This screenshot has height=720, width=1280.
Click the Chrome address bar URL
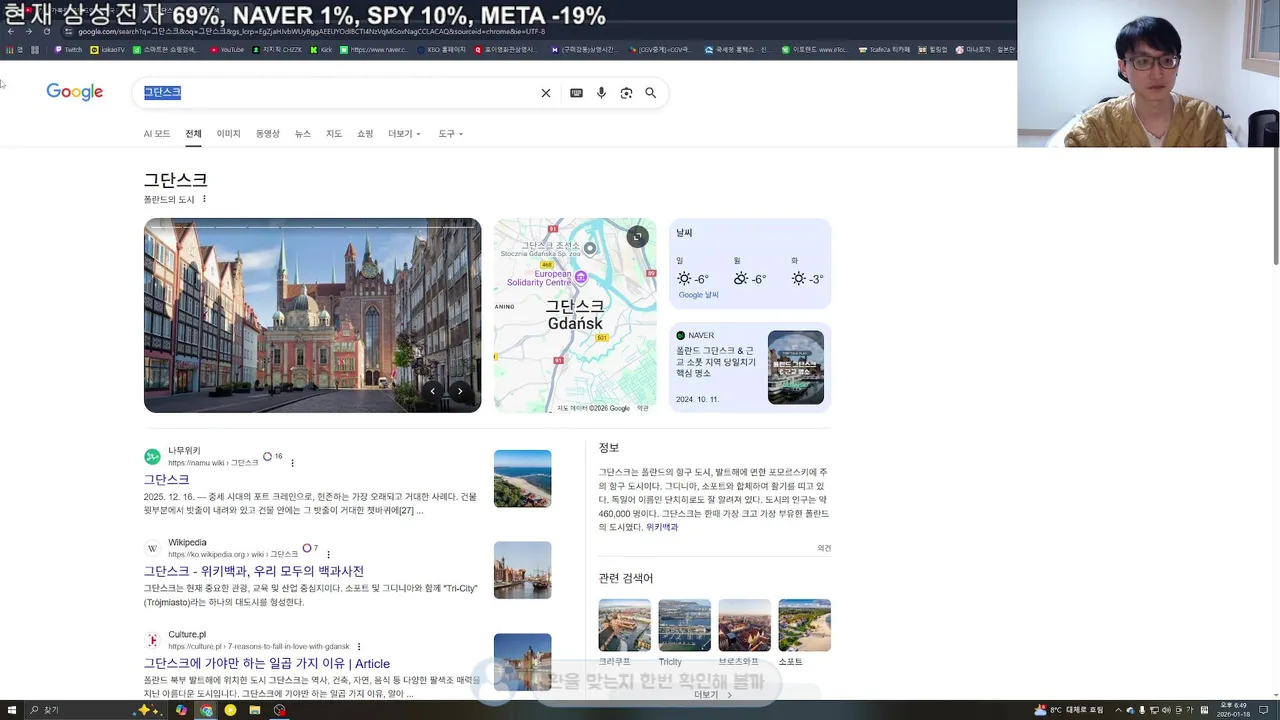click(x=310, y=31)
